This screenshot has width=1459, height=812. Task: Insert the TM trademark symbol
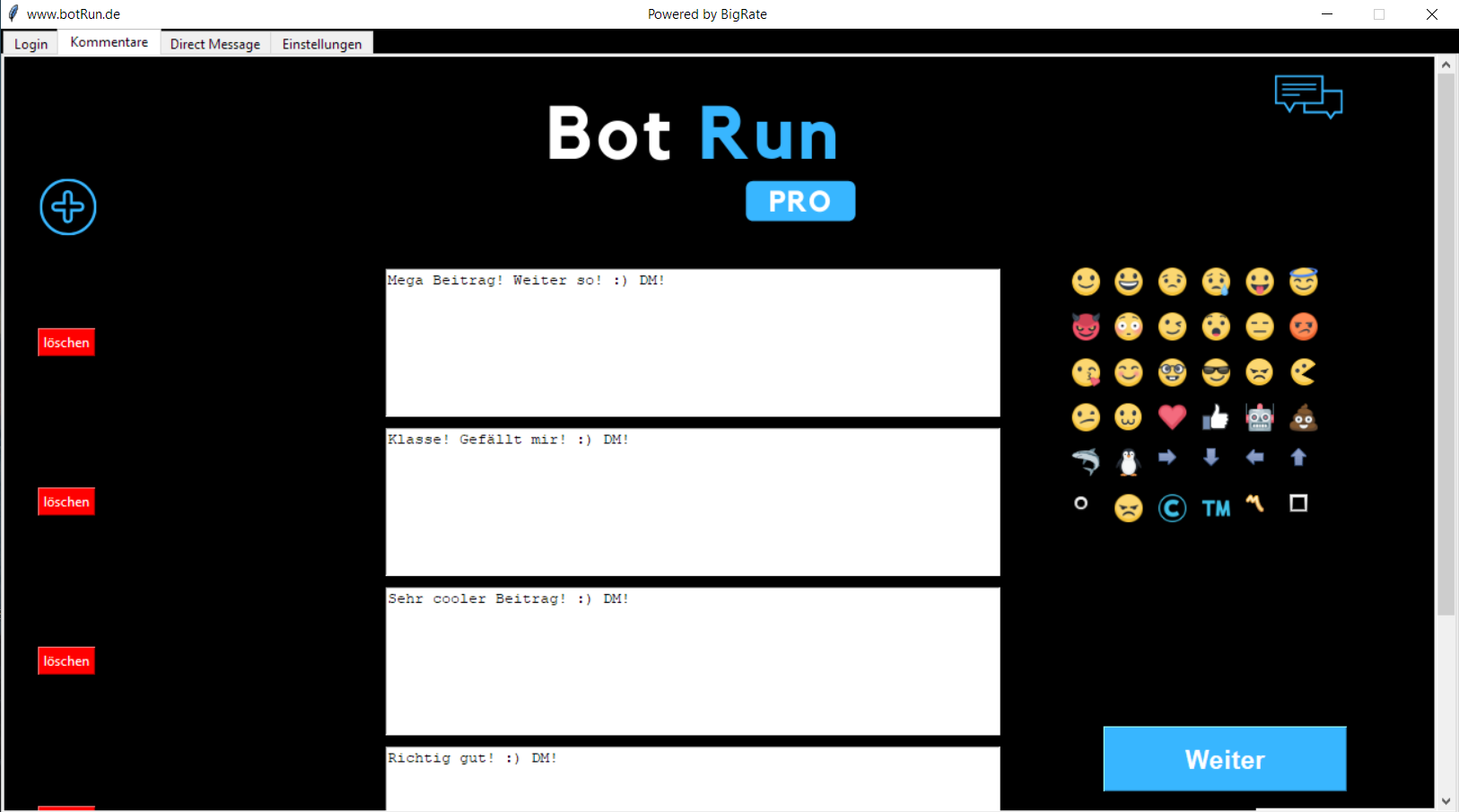point(1216,509)
